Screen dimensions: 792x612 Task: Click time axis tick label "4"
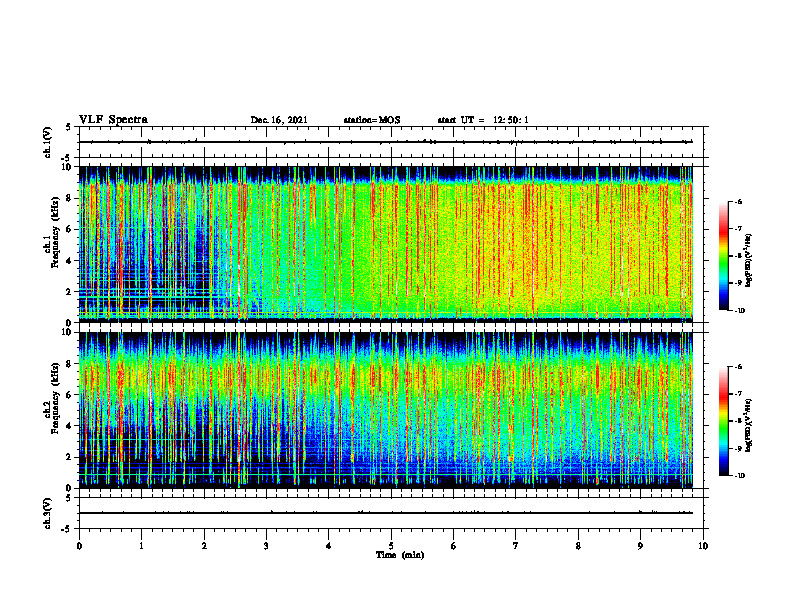click(x=329, y=546)
